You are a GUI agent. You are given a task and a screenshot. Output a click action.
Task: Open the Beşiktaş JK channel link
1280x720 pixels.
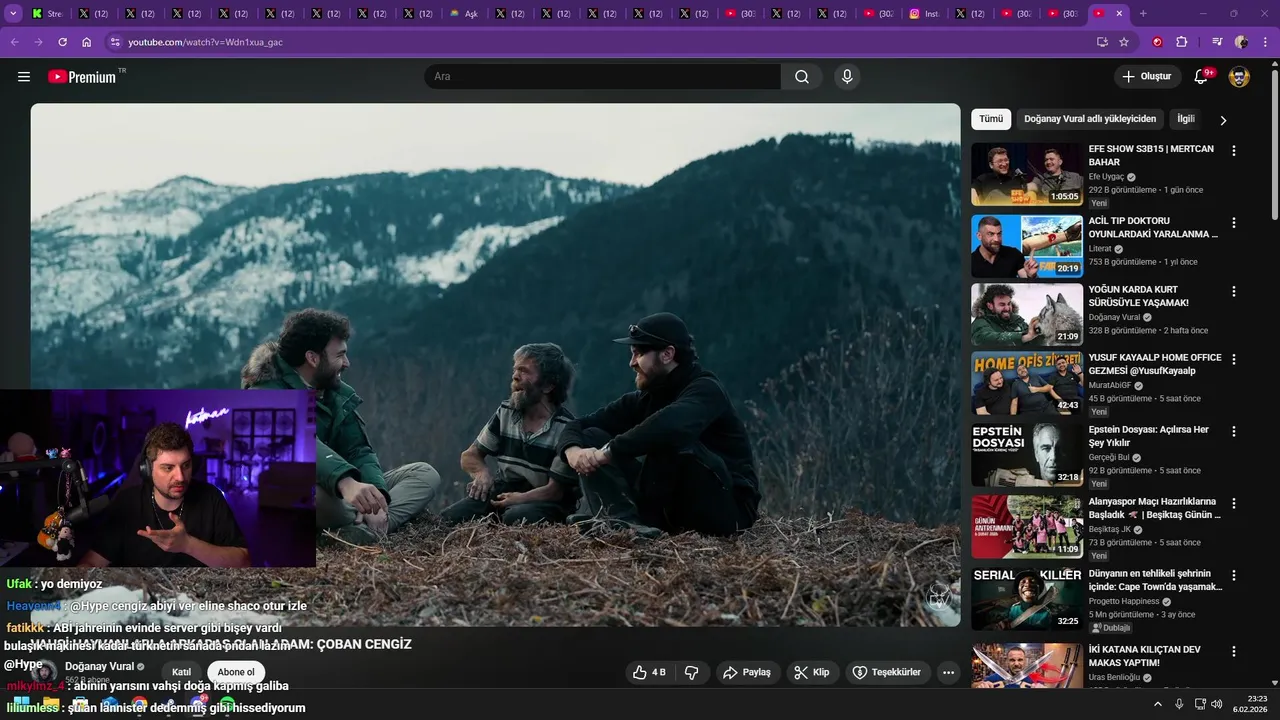(1110, 529)
